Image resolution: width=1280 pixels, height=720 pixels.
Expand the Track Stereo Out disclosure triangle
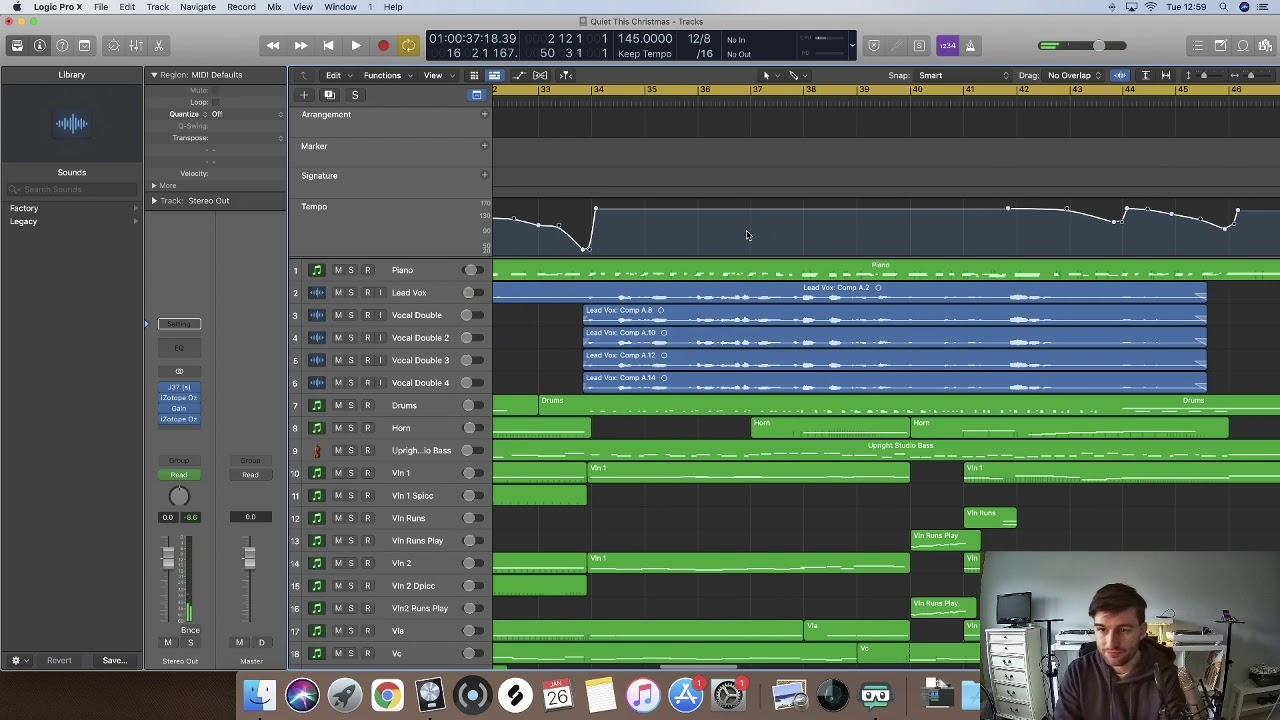pyautogui.click(x=154, y=201)
